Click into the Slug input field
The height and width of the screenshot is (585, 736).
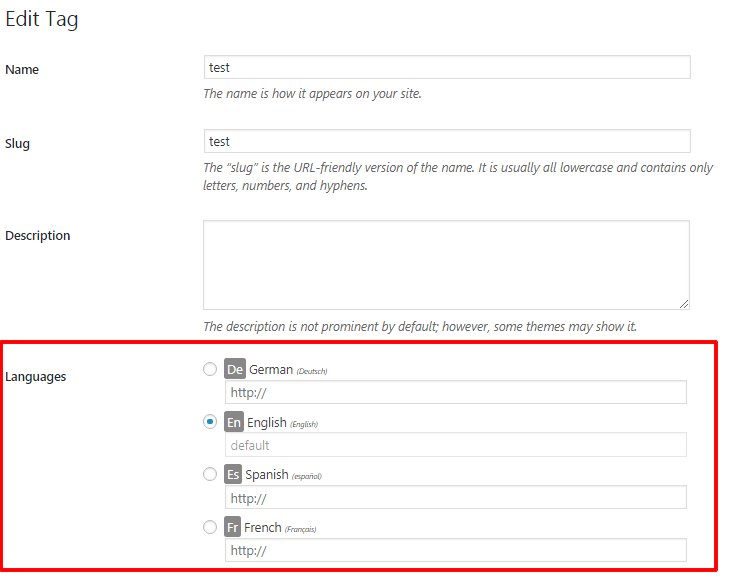[x=446, y=141]
